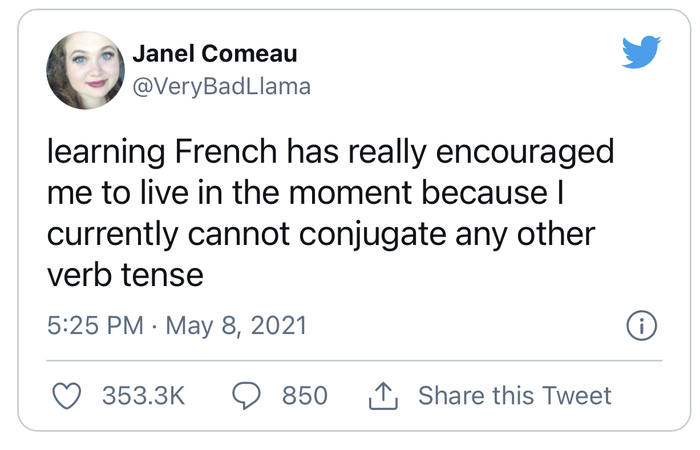This screenshot has width=700, height=450.
Task: Click the 353.3K likes count
Action: coord(144,396)
